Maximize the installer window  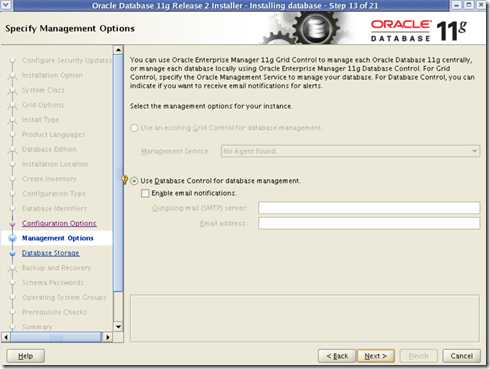[x=469, y=5]
